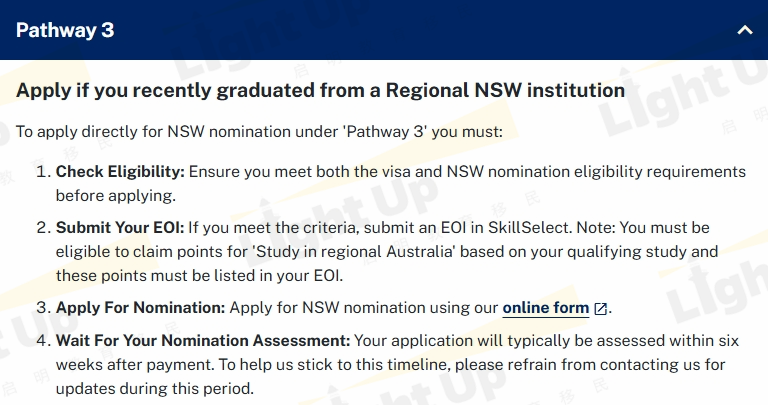Image resolution: width=768 pixels, height=405 pixels.
Task: Collapse the Pathway 3 chevron arrow
Action: [743, 30]
